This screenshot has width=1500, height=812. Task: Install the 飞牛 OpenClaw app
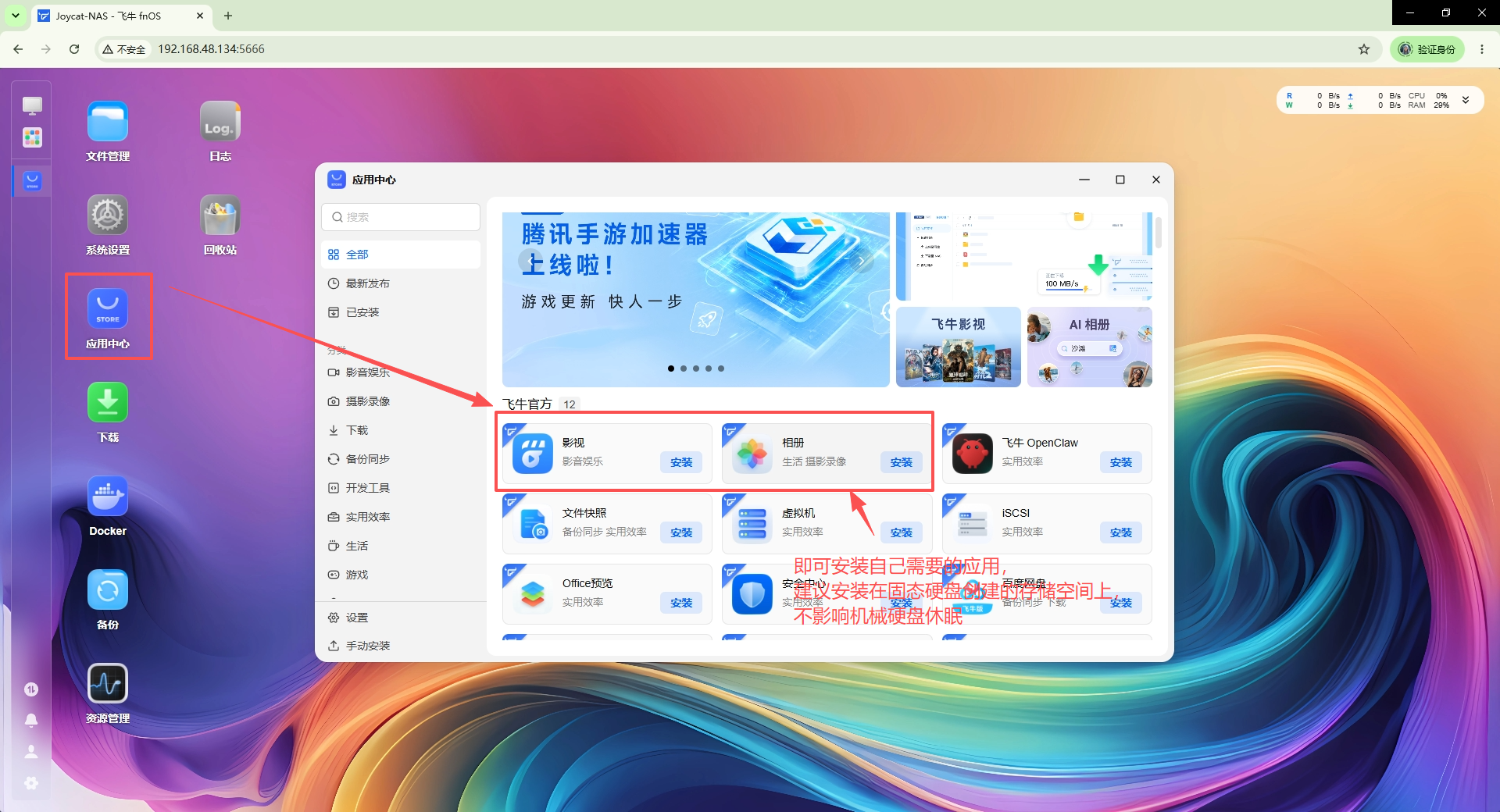click(x=1120, y=462)
